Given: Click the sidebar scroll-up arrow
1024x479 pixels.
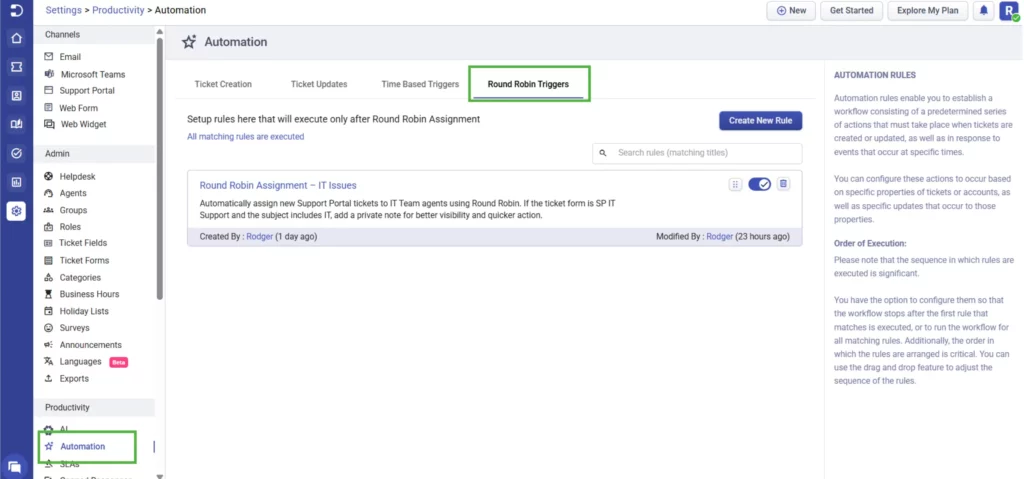Looking at the screenshot, I should click(x=160, y=31).
